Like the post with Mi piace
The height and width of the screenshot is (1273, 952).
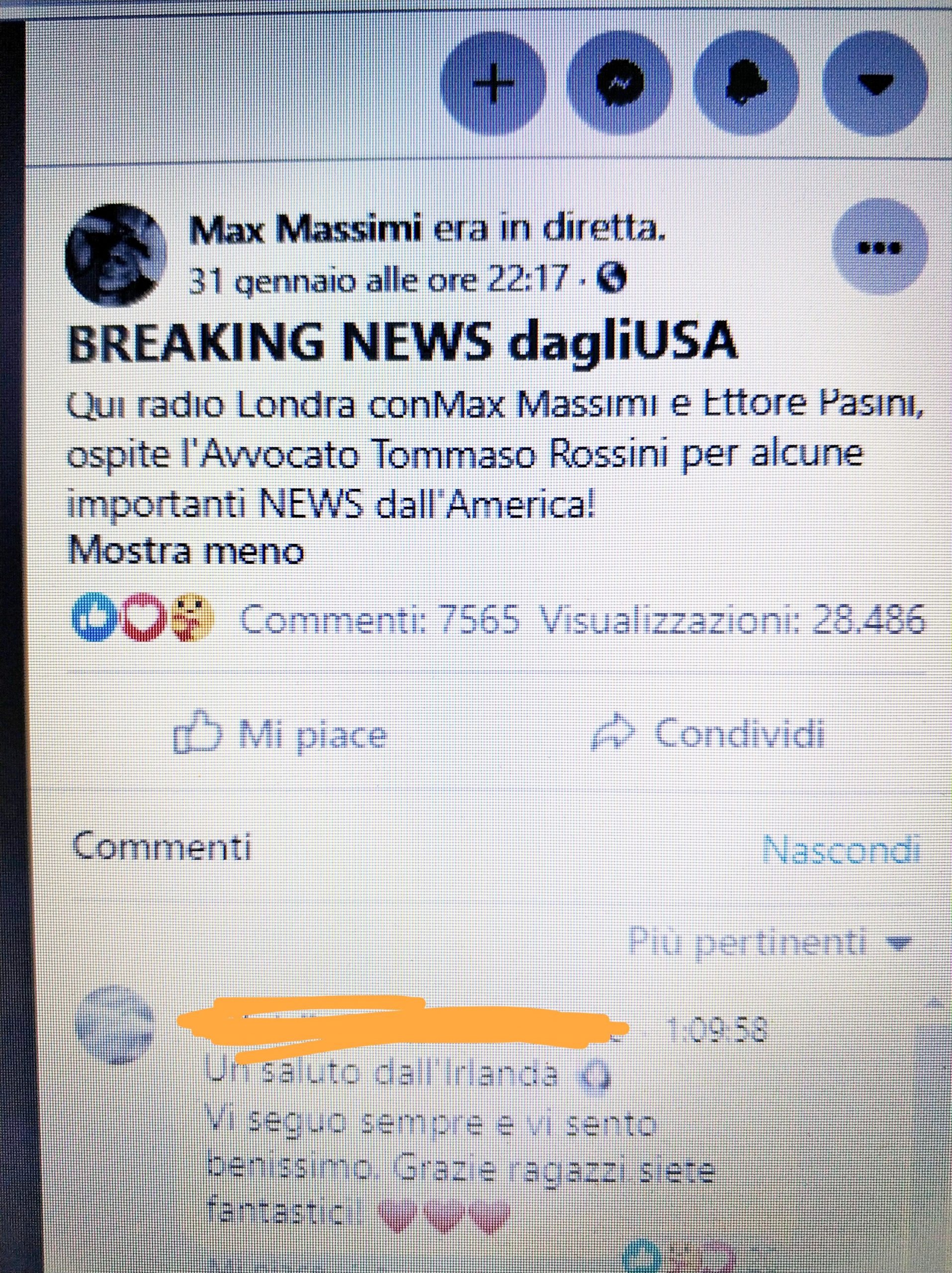coord(280,735)
